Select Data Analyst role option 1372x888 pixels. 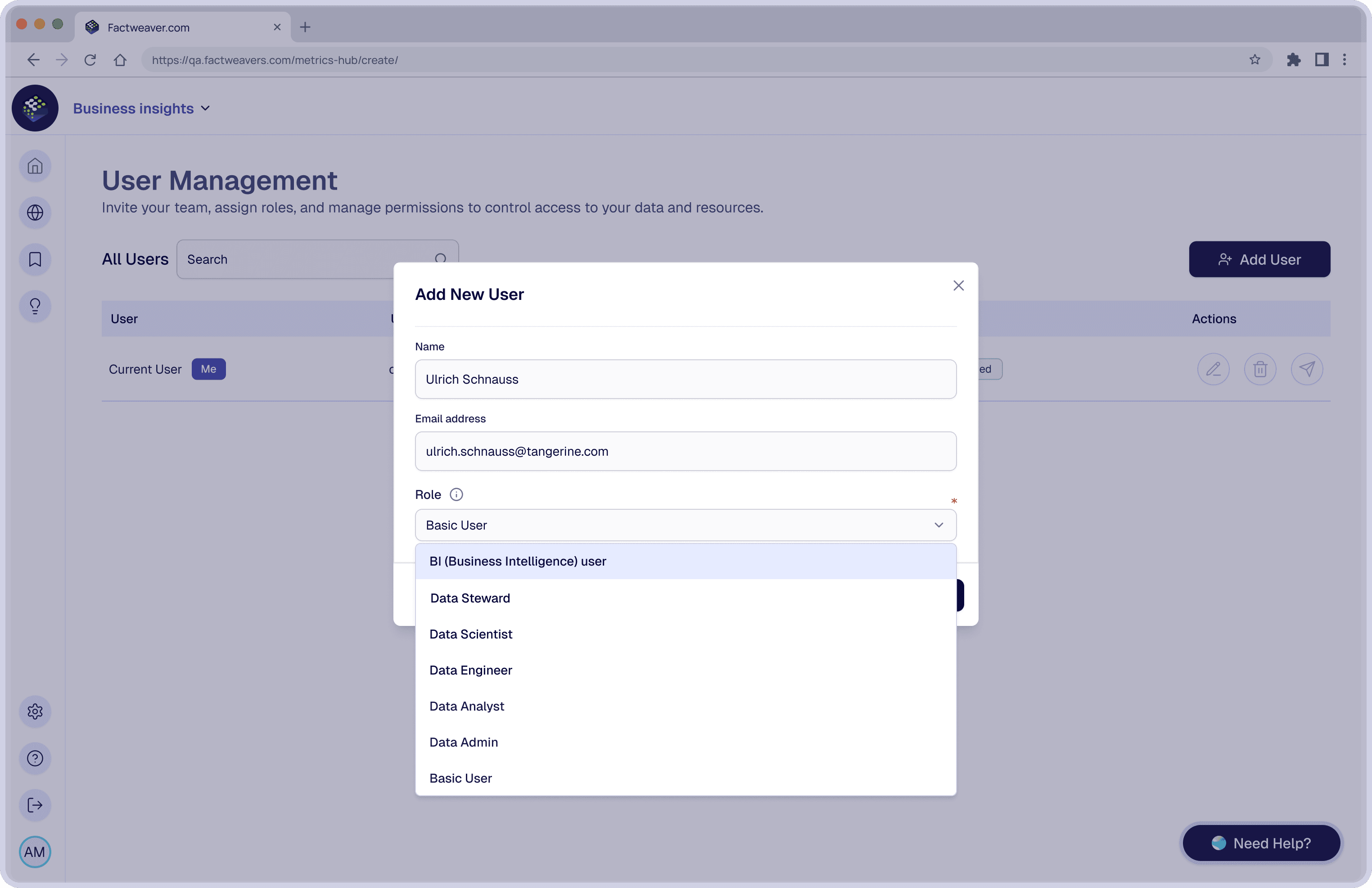point(685,707)
